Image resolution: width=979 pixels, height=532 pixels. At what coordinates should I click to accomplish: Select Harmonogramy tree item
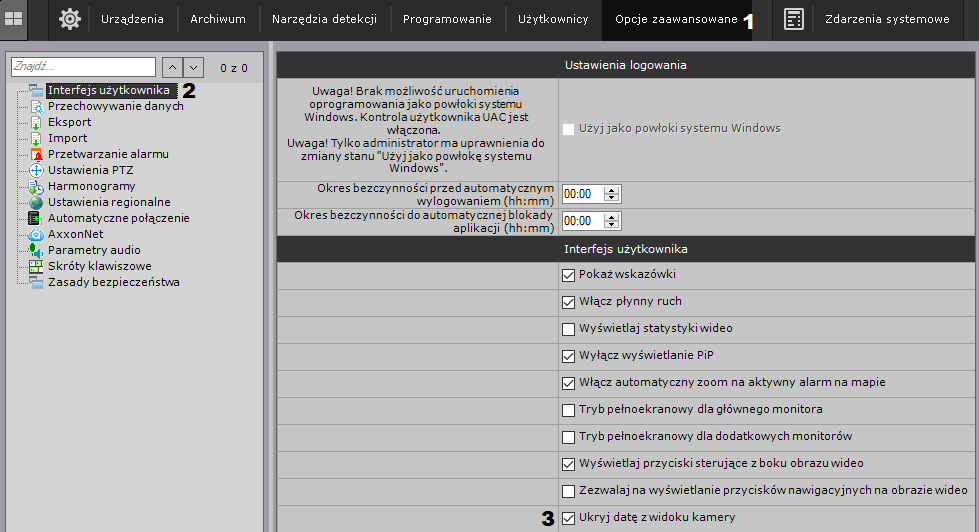click(x=91, y=187)
